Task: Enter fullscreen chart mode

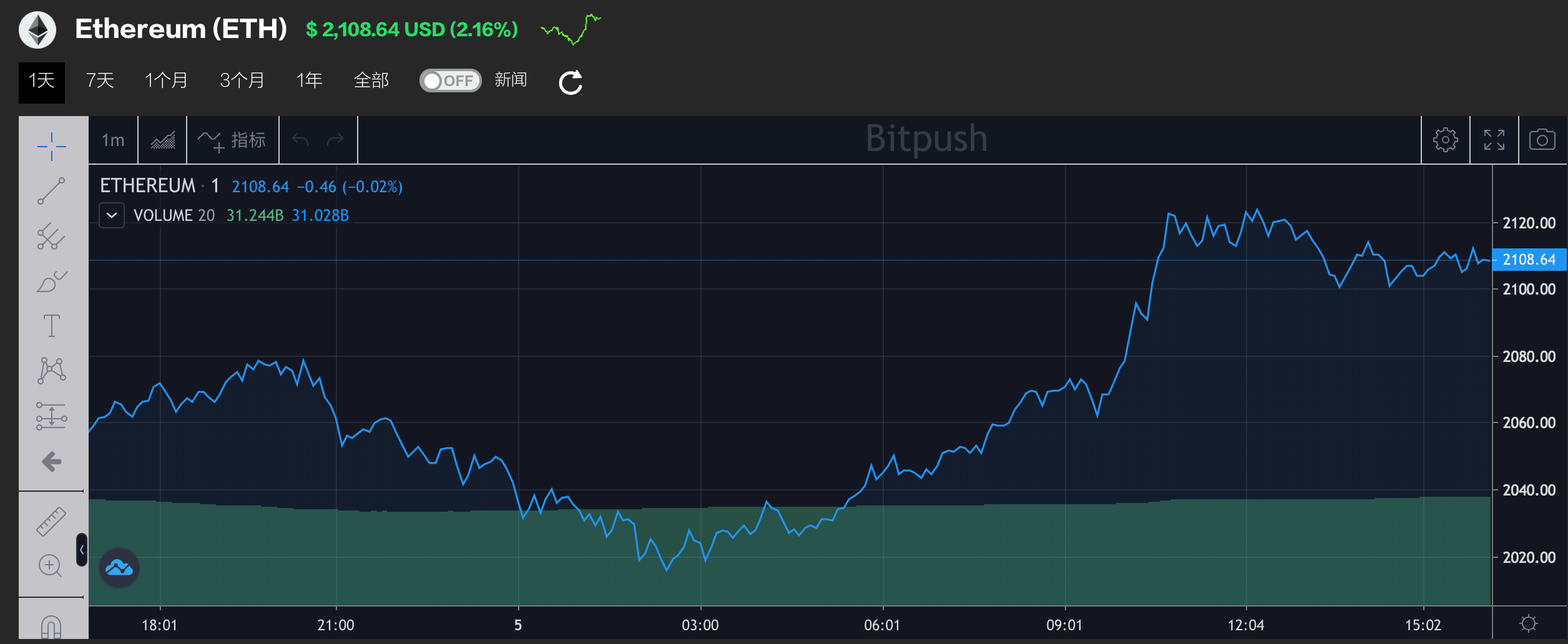Action: (x=1494, y=140)
